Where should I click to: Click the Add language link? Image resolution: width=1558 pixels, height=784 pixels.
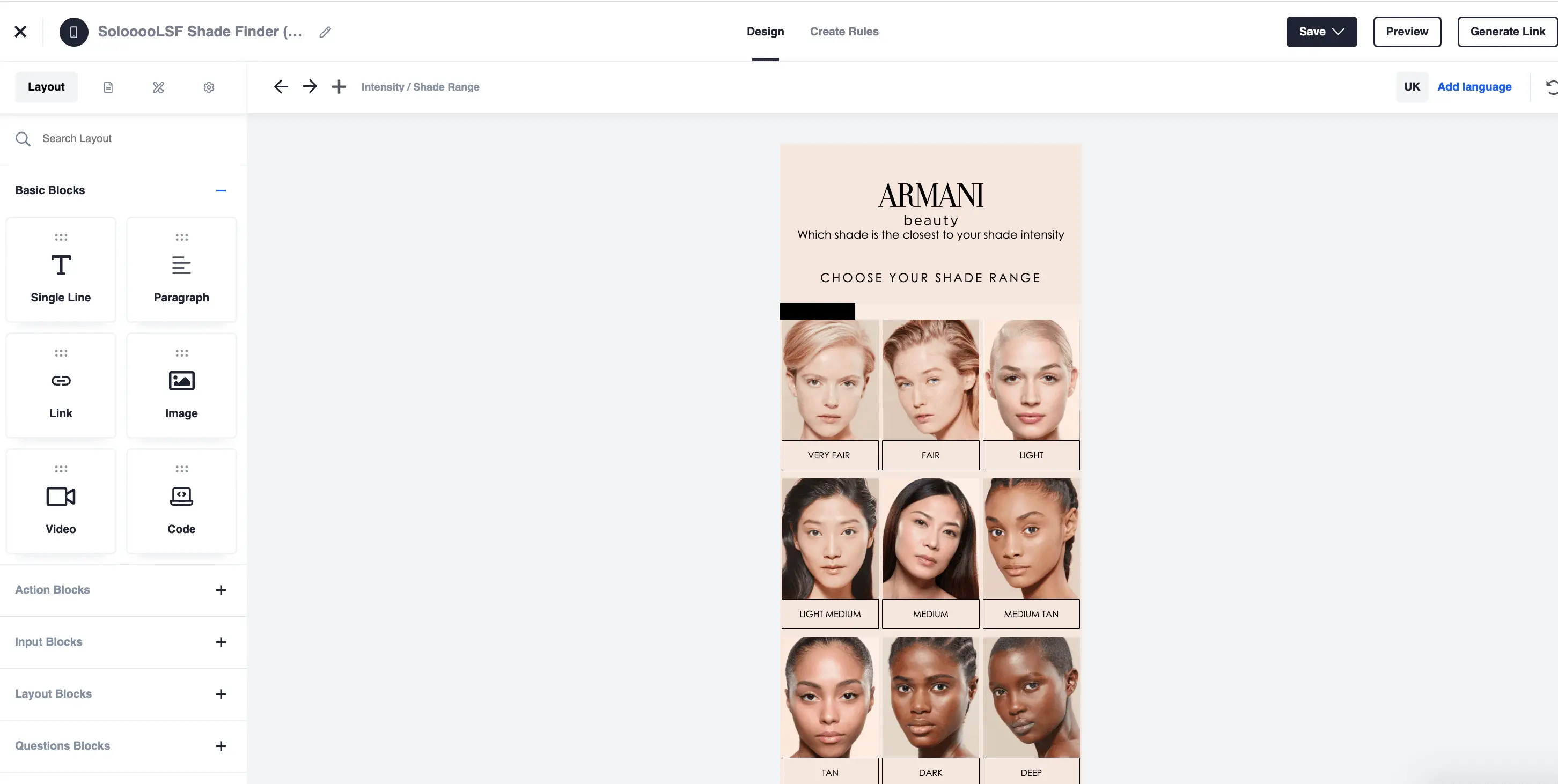pyautogui.click(x=1474, y=86)
